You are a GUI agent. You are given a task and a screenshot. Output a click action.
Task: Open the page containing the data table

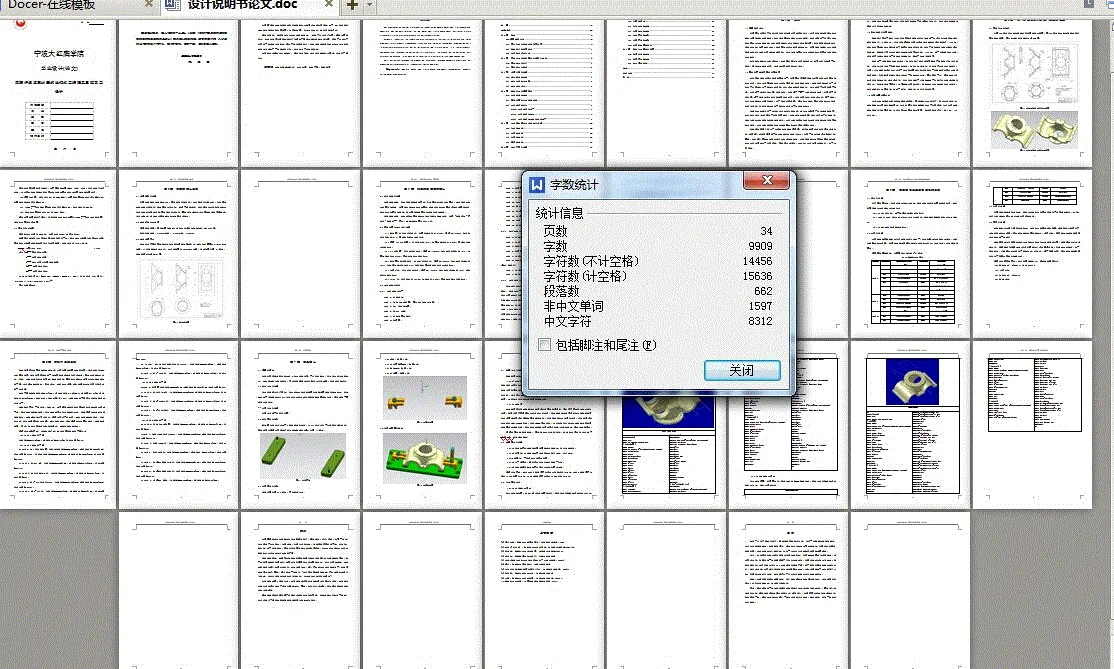pos(911,255)
